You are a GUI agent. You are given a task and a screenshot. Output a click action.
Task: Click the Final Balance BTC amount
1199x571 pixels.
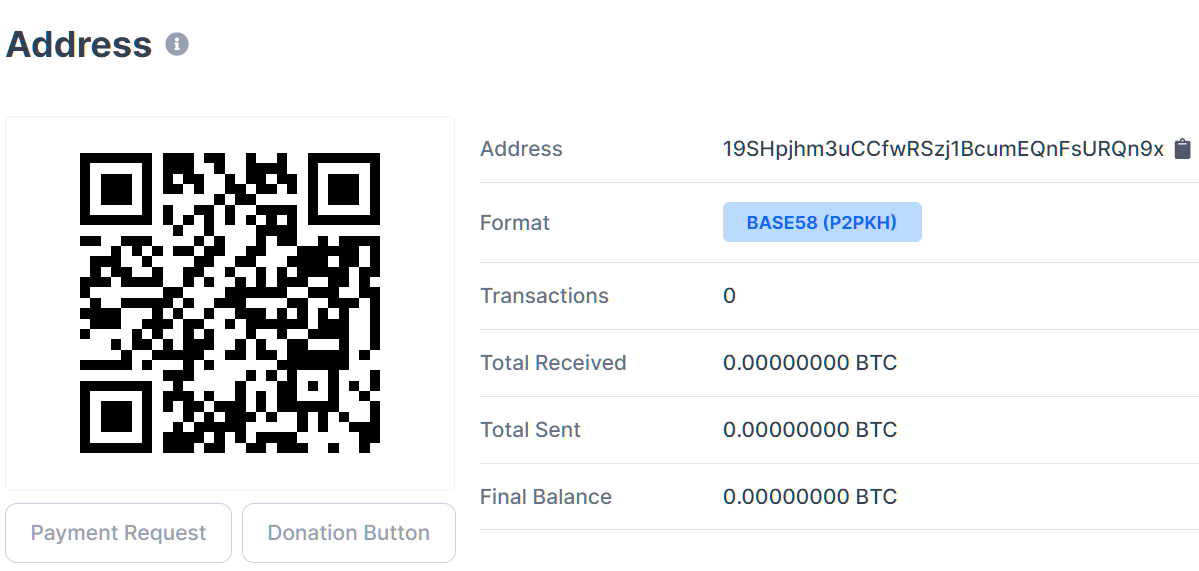(x=810, y=497)
